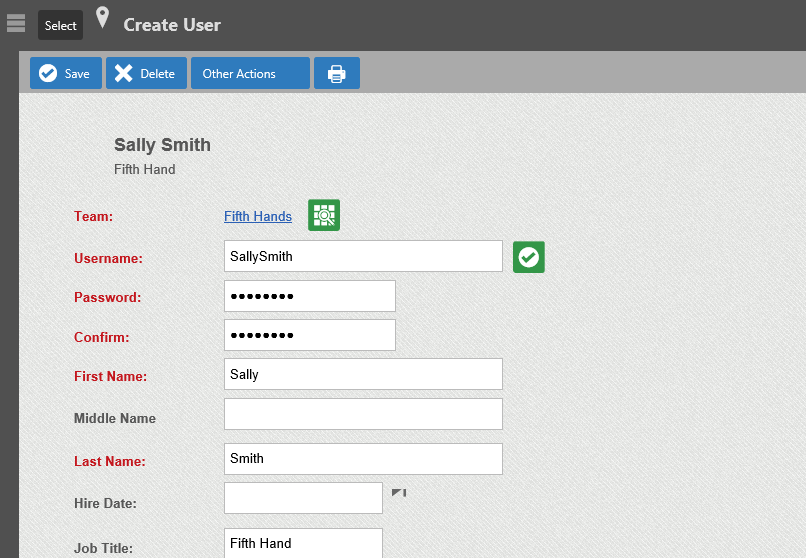806x558 pixels.
Task: Open the hamburger menu icon
Action: (16, 23)
